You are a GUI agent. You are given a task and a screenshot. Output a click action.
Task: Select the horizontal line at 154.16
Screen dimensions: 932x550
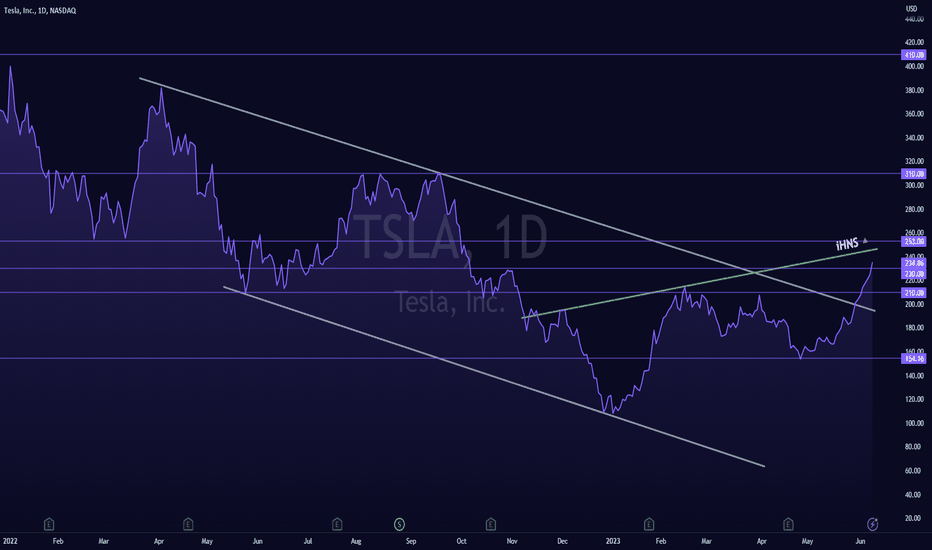click(451, 359)
